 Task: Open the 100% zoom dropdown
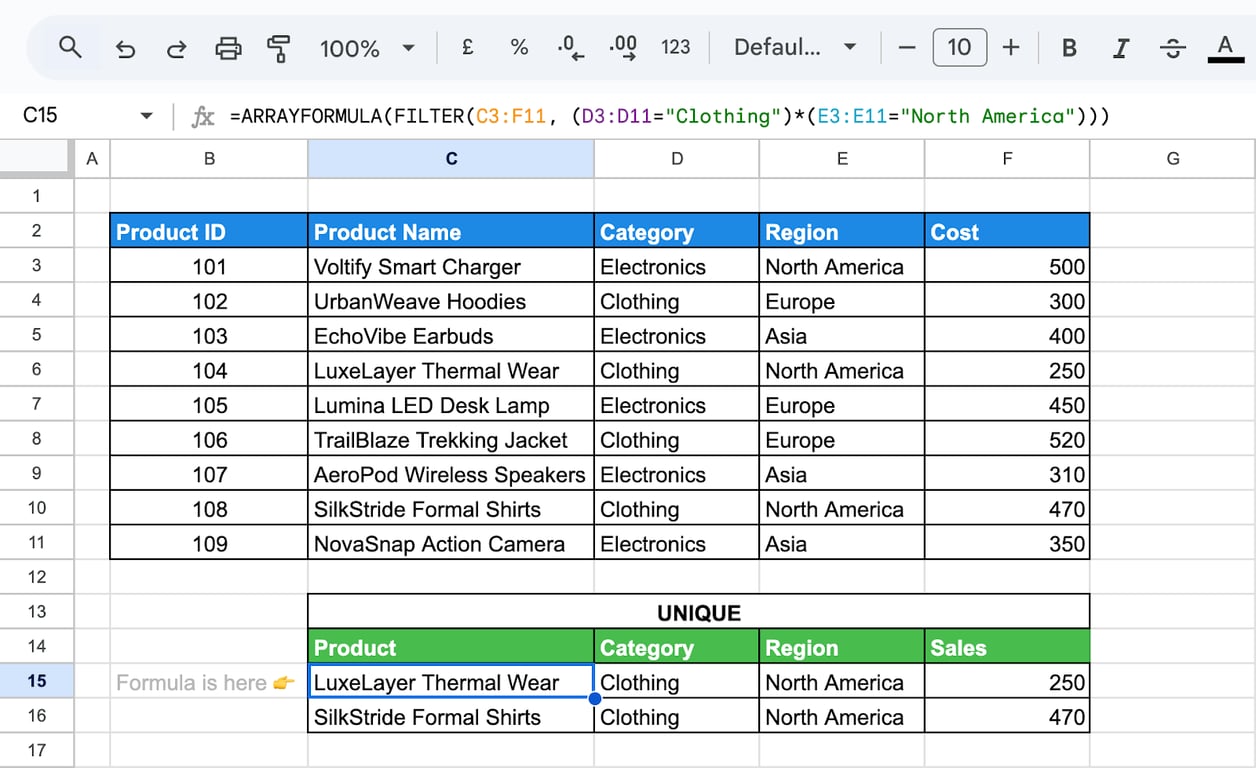(x=366, y=48)
